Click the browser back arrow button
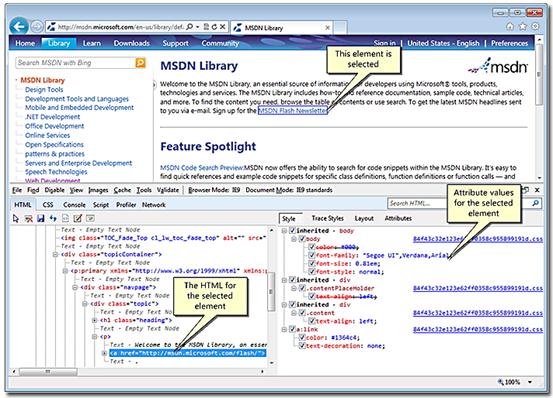Screen dimensions: 553x398 point(19,26)
